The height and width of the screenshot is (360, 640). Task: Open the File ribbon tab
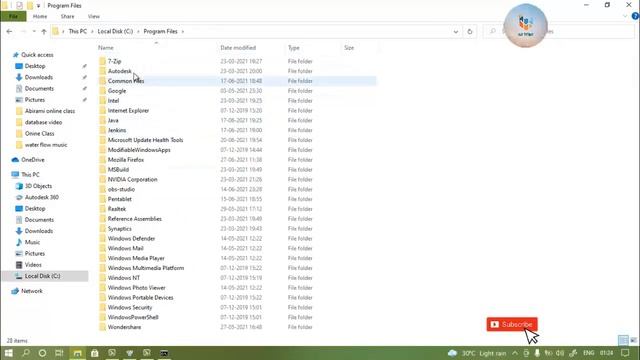pos(13,16)
